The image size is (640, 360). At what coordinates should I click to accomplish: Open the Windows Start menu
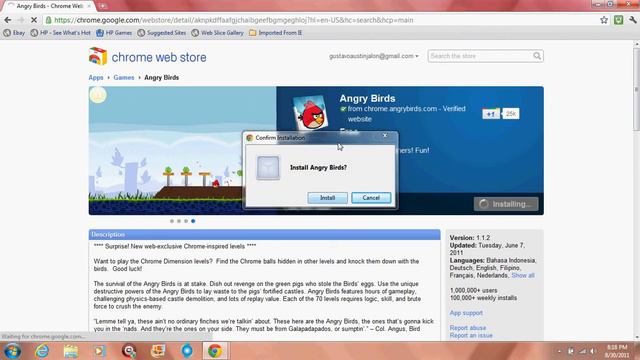point(12,351)
